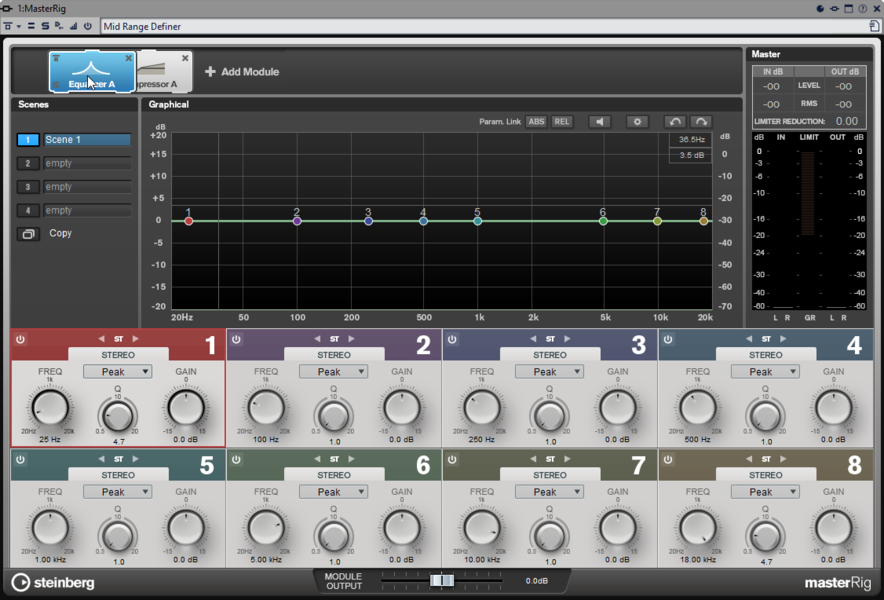Enable band 5 with its power button
884x600 pixels.
(20, 460)
